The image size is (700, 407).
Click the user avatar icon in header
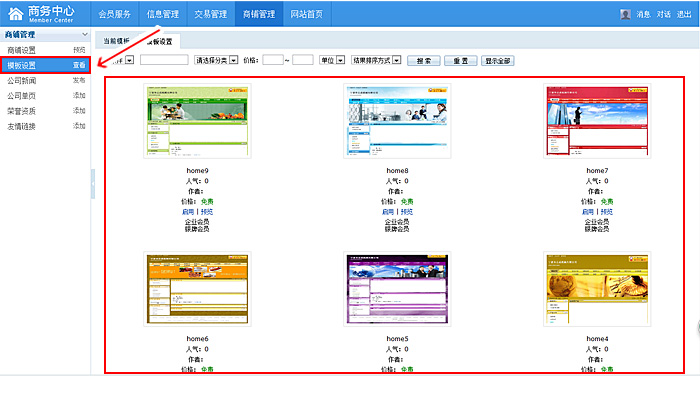[625, 15]
